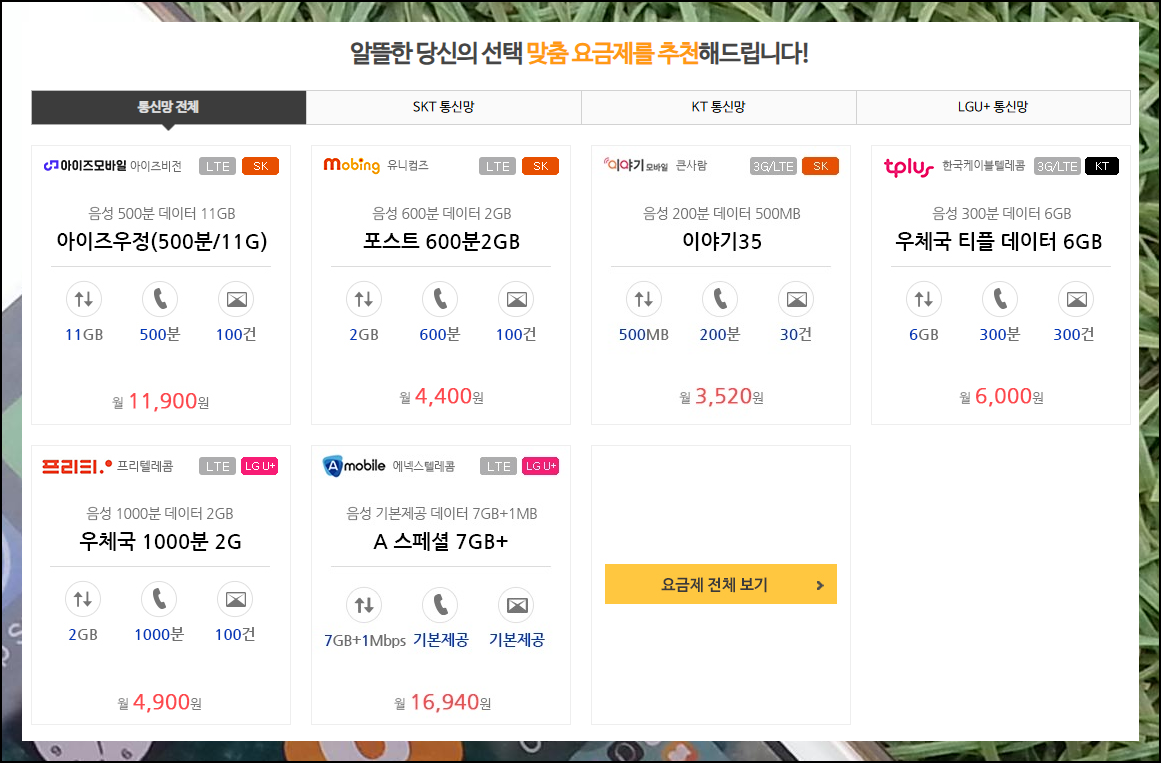Click the 프리텔레콤 company name

point(145,466)
